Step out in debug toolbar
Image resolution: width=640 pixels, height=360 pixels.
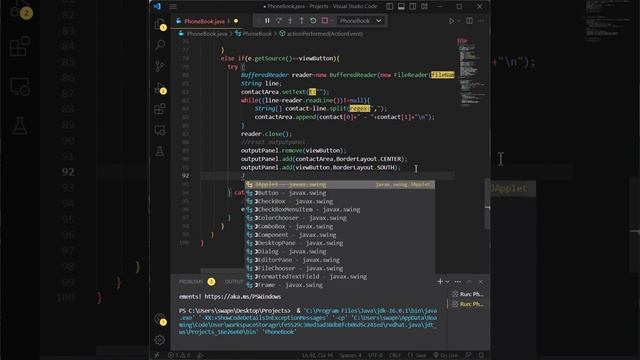pos(302,21)
